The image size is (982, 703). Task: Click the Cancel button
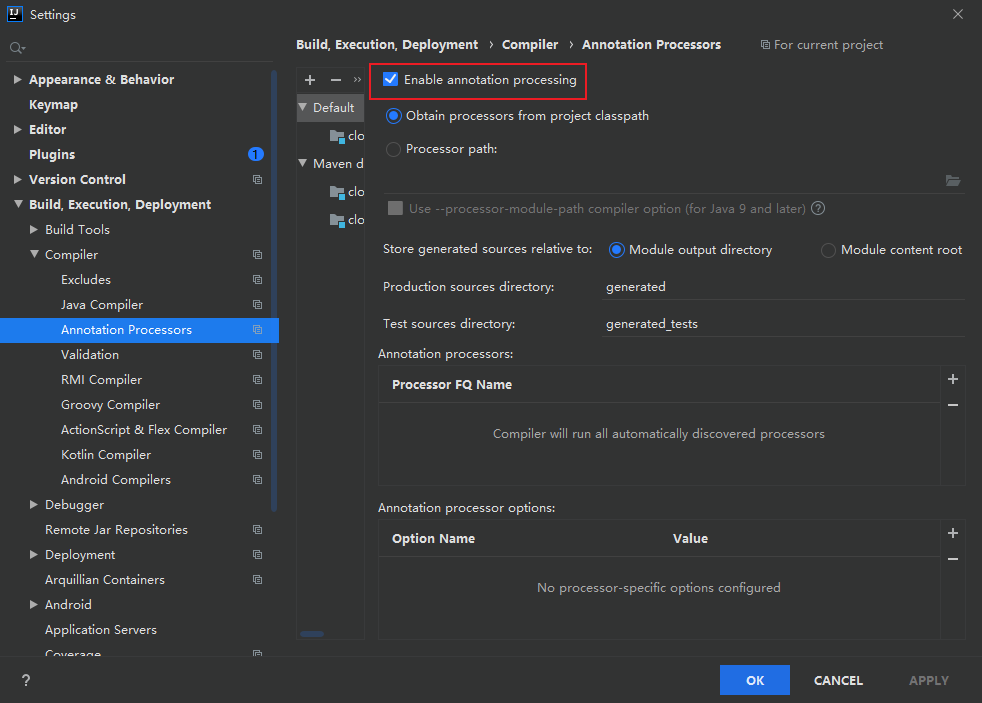(838, 680)
